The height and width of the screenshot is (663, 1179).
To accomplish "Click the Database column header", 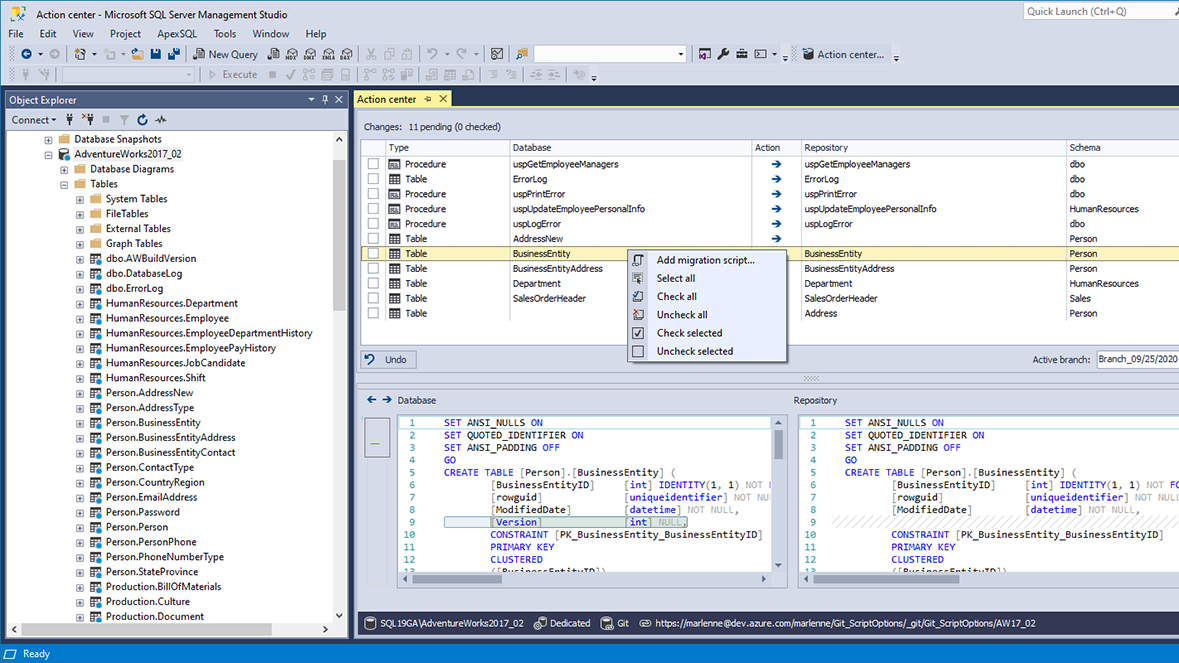I will coord(630,147).
